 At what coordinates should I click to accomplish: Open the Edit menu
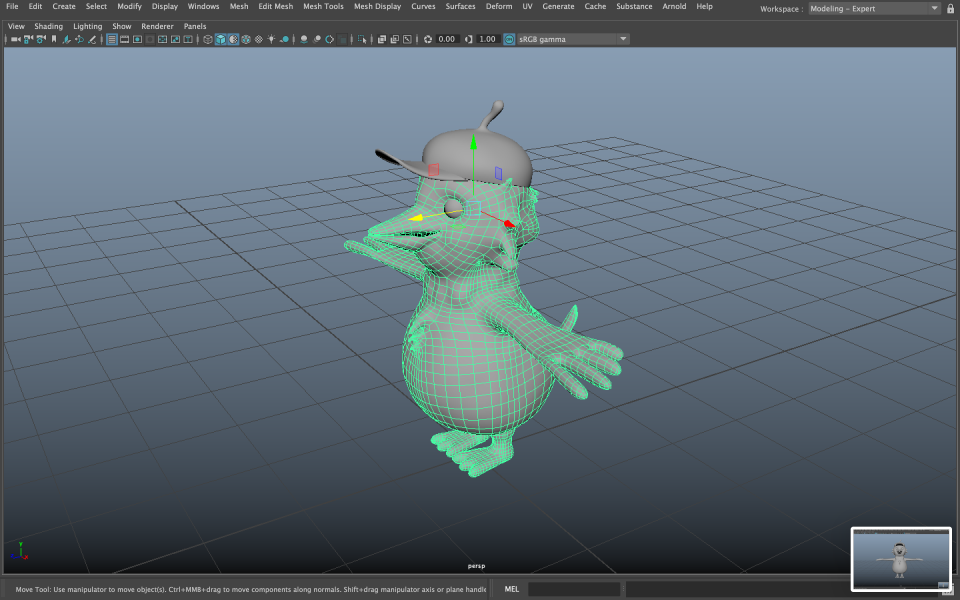36,6
